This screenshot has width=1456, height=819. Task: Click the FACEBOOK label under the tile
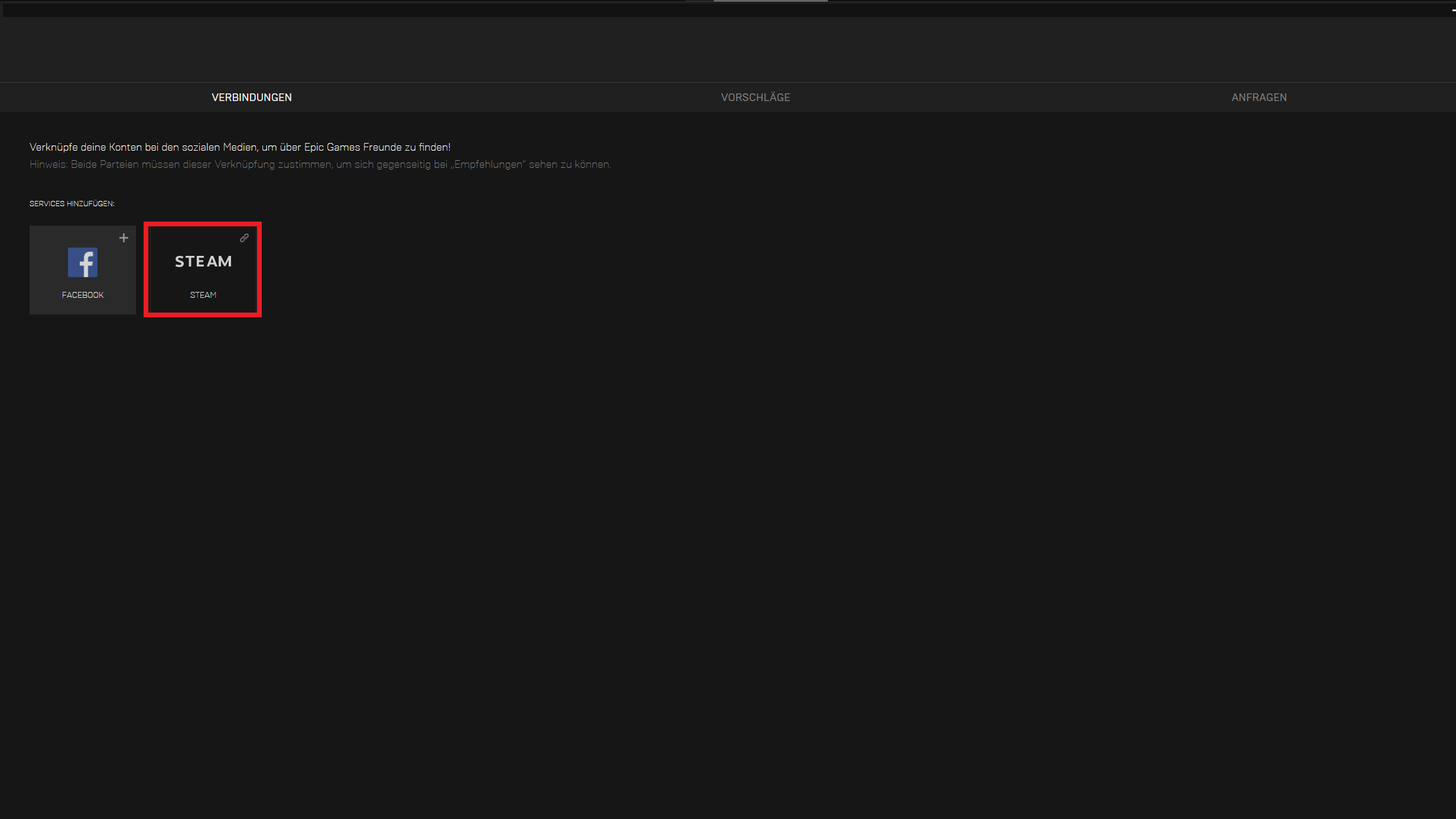(x=82, y=294)
